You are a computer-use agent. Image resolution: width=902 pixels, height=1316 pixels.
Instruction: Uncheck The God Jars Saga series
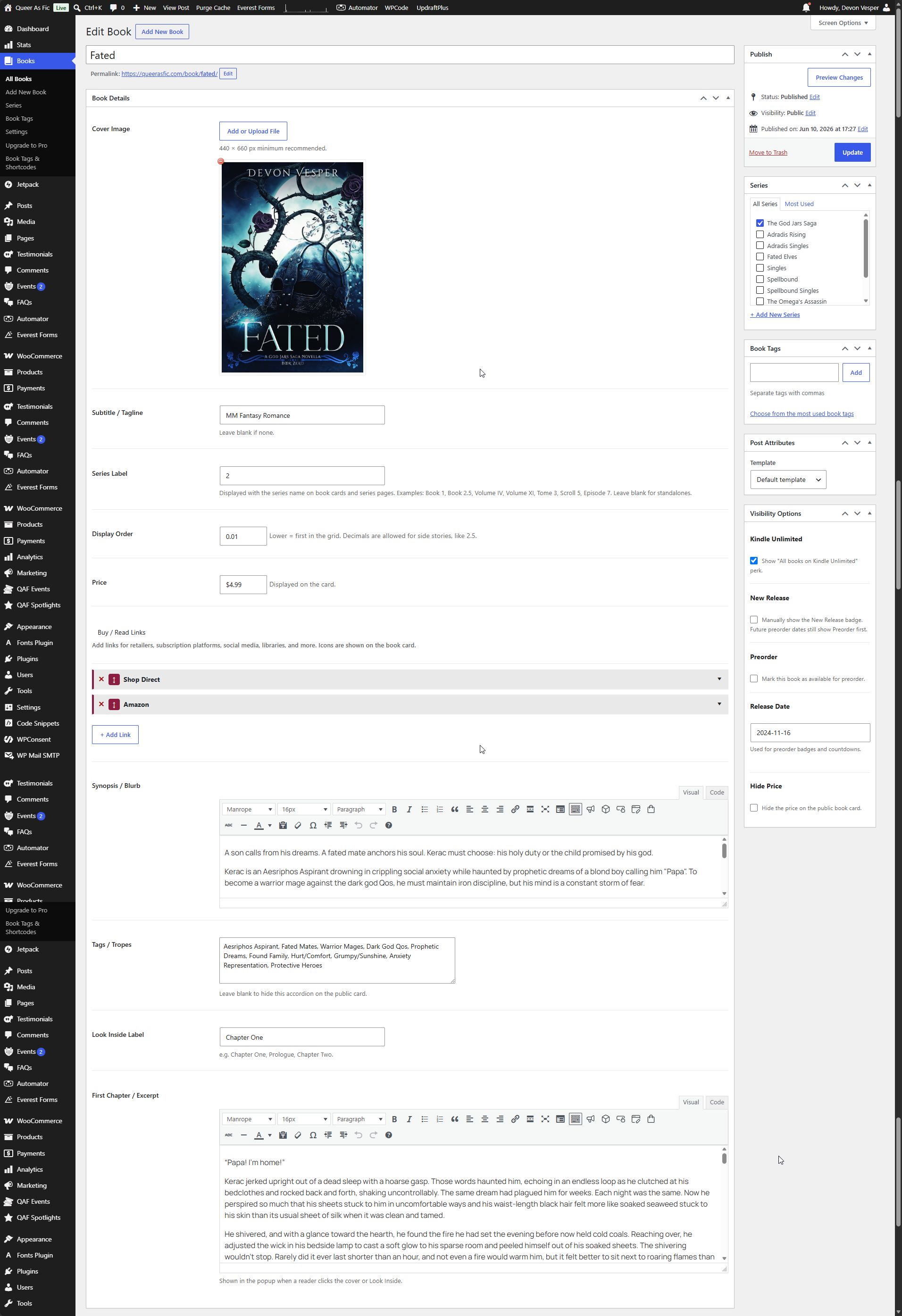pos(760,223)
